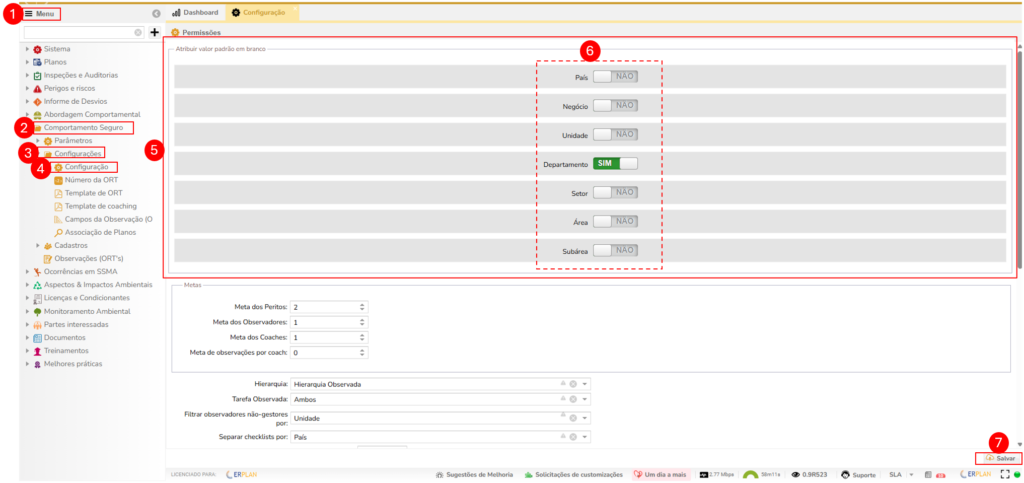Open Solicitações de customizações link
This screenshot has width=1024, height=483.
(573, 475)
